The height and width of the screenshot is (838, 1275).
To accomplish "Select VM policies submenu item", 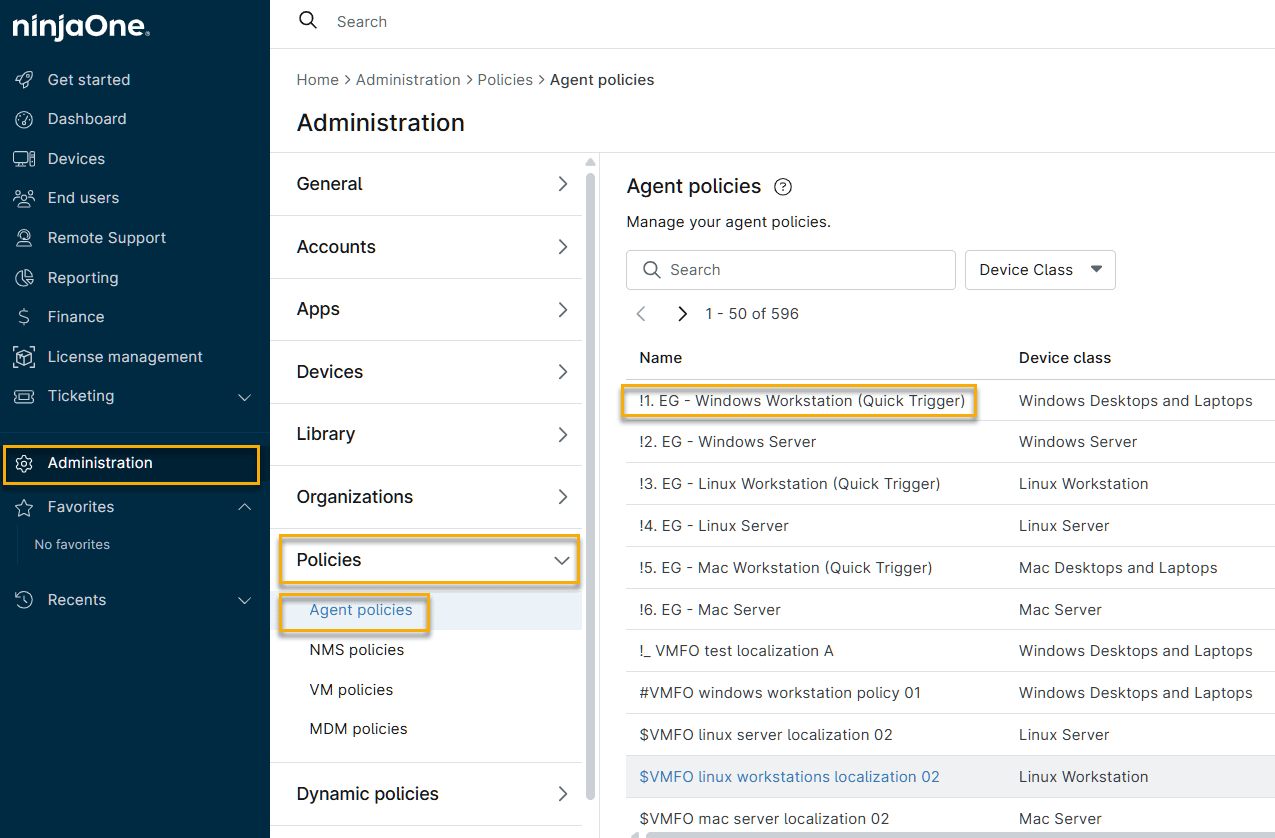I will coord(351,690).
